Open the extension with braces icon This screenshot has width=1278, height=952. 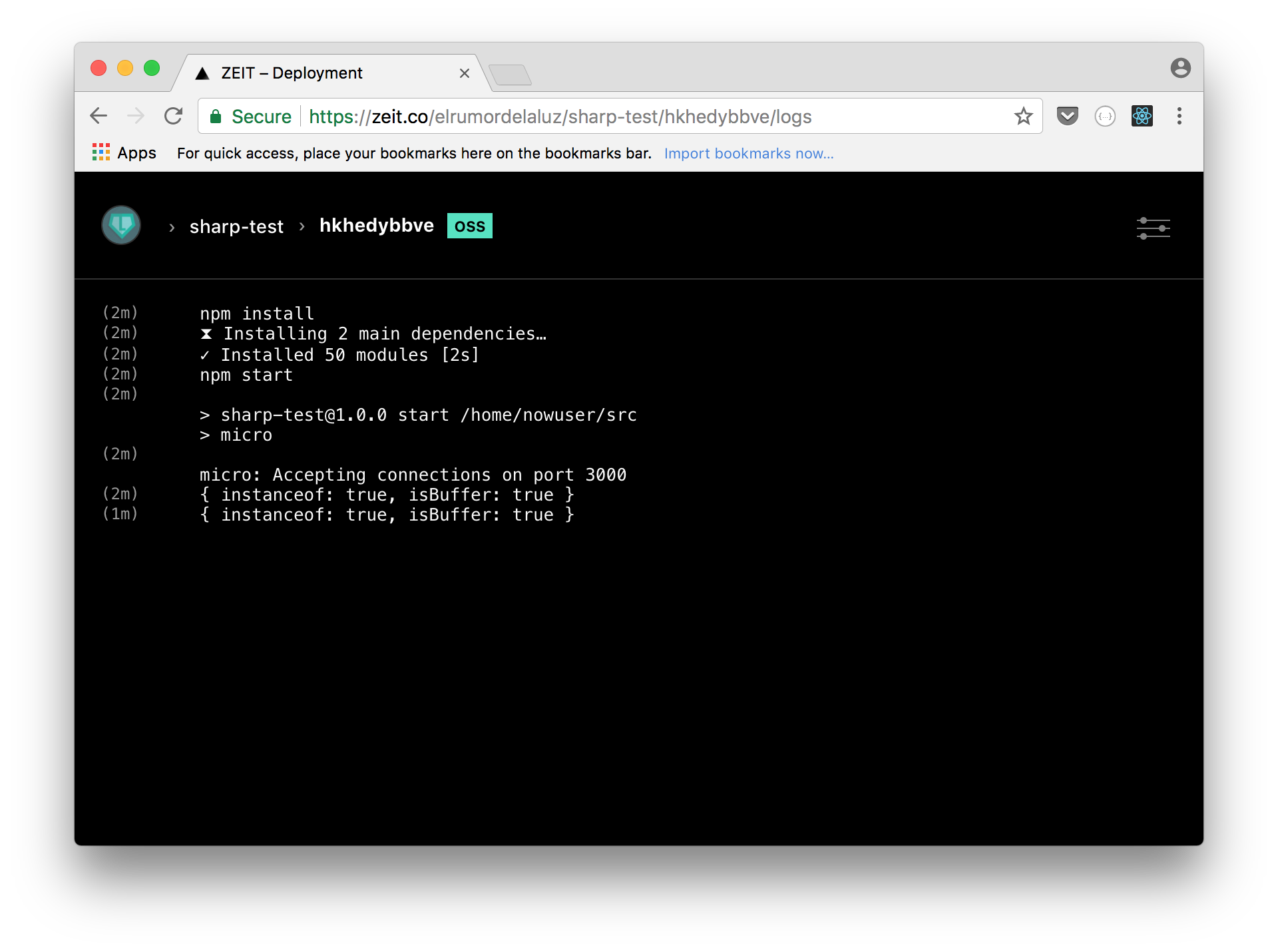1105,116
